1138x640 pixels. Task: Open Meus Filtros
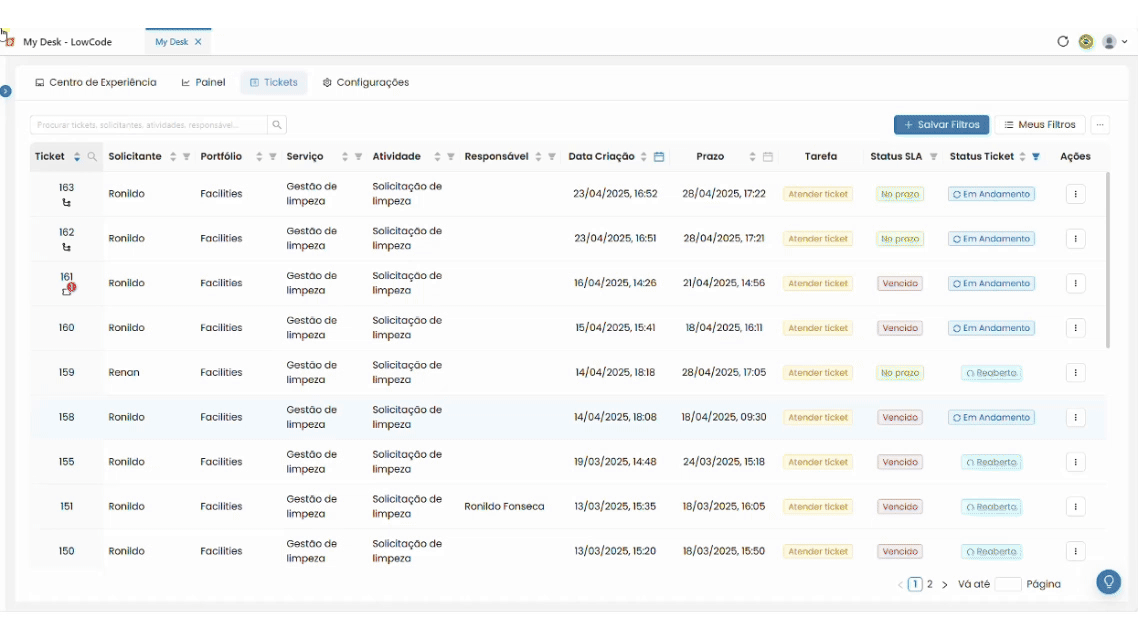pyautogui.click(x=1039, y=125)
